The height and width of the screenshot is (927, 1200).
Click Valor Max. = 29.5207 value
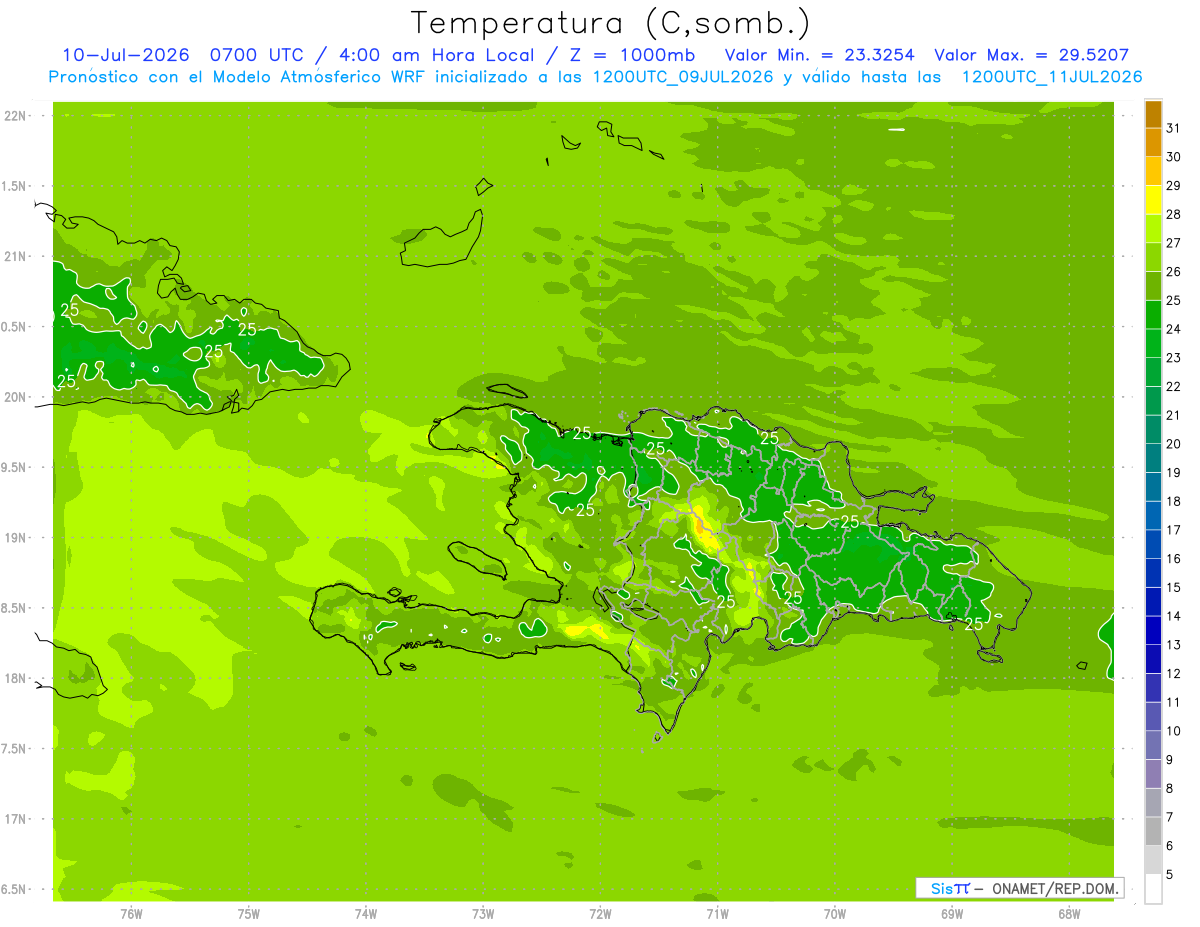(x=1031, y=55)
